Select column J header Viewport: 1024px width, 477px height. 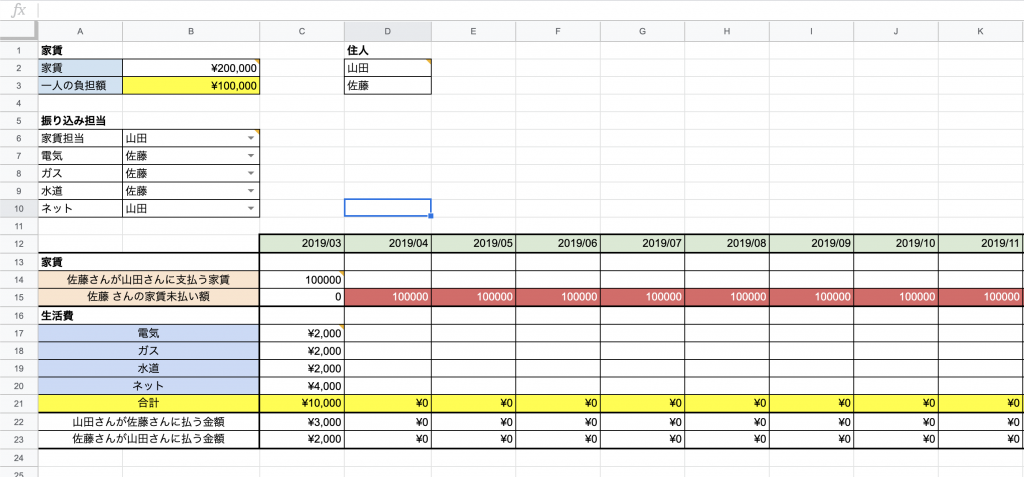(897, 31)
